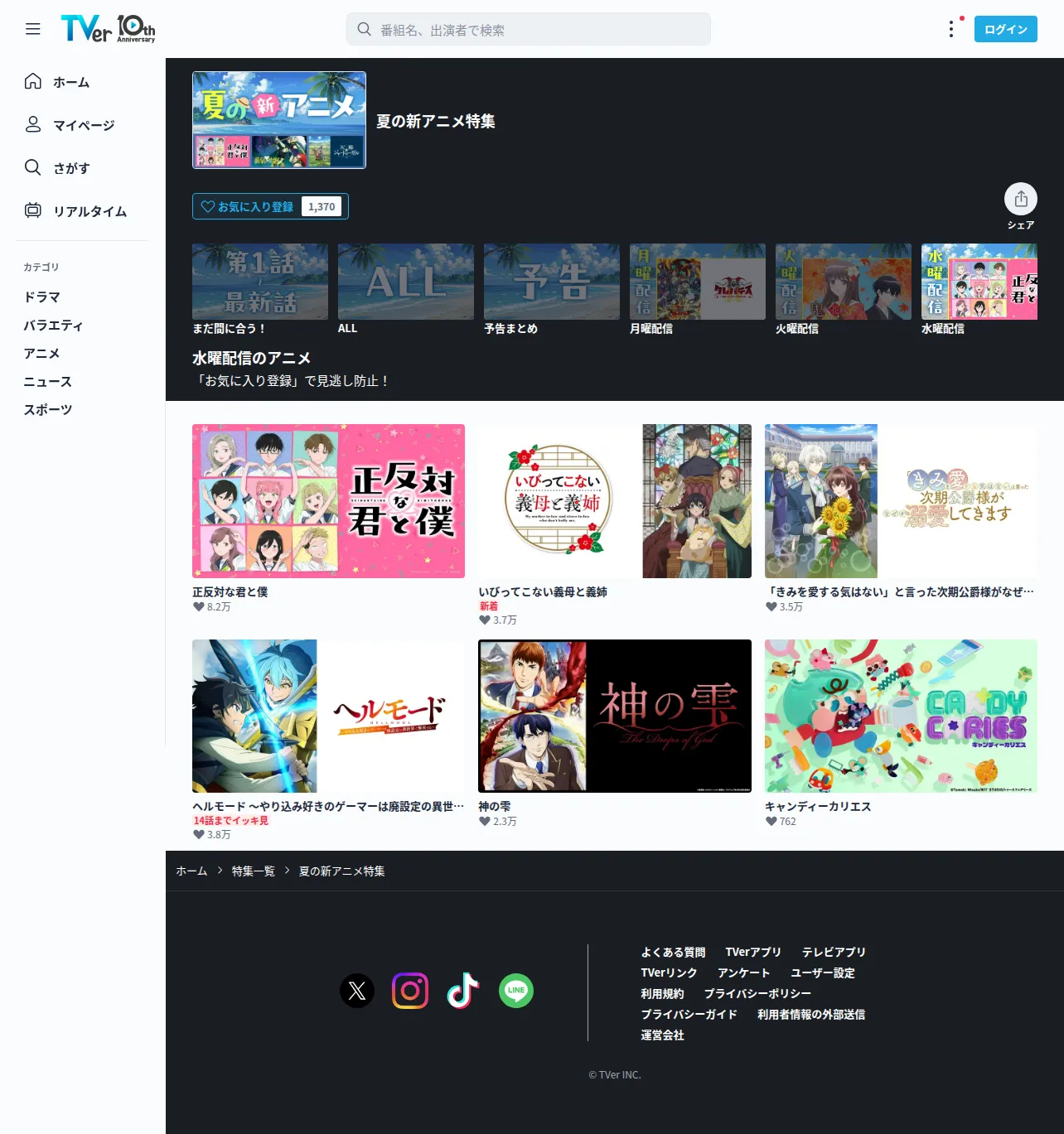Select ドラマ category
The width and height of the screenshot is (1064, 1134).
(42, 297)
